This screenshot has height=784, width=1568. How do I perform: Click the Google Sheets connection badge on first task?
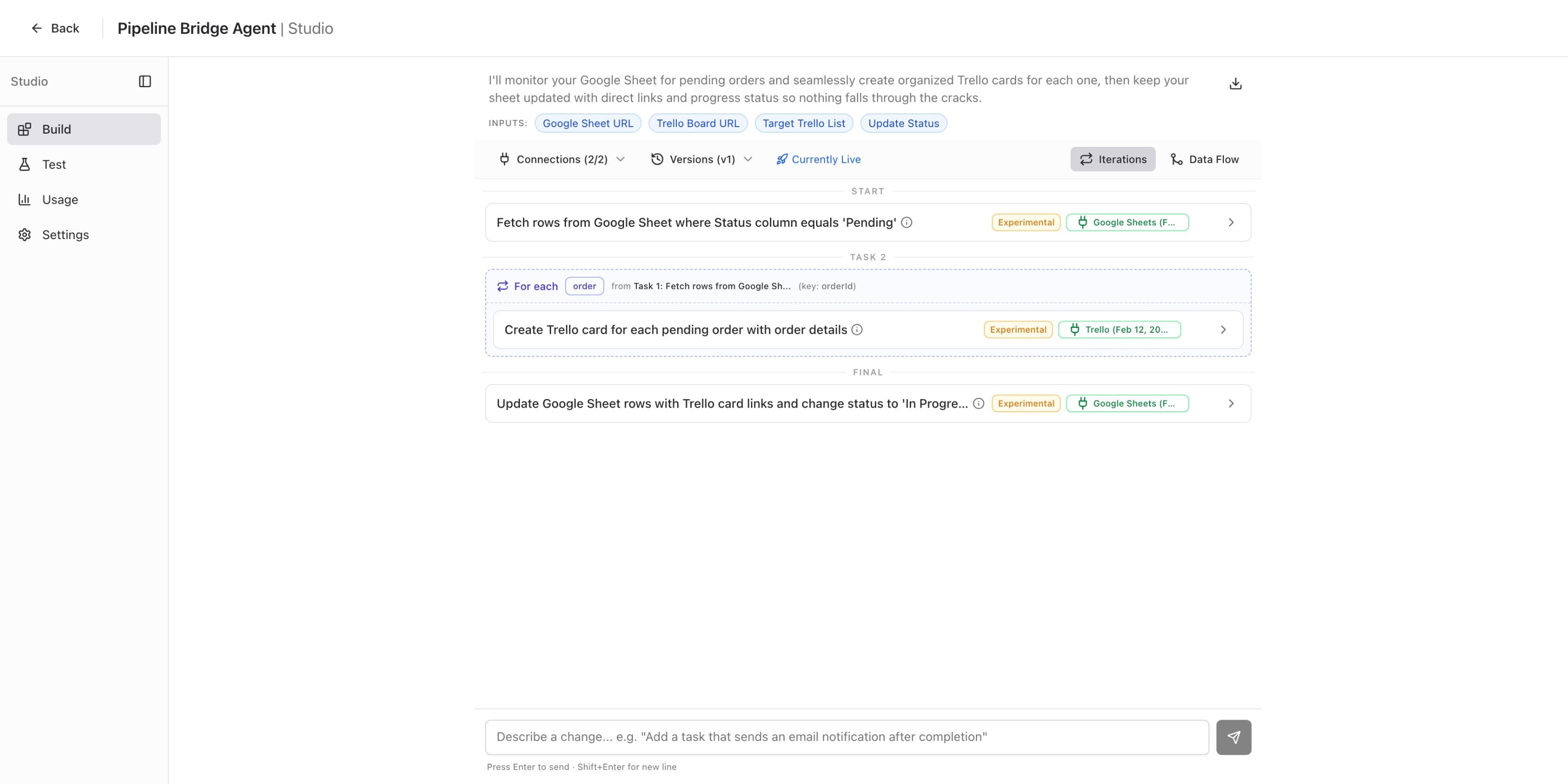tap(1127, 222)
